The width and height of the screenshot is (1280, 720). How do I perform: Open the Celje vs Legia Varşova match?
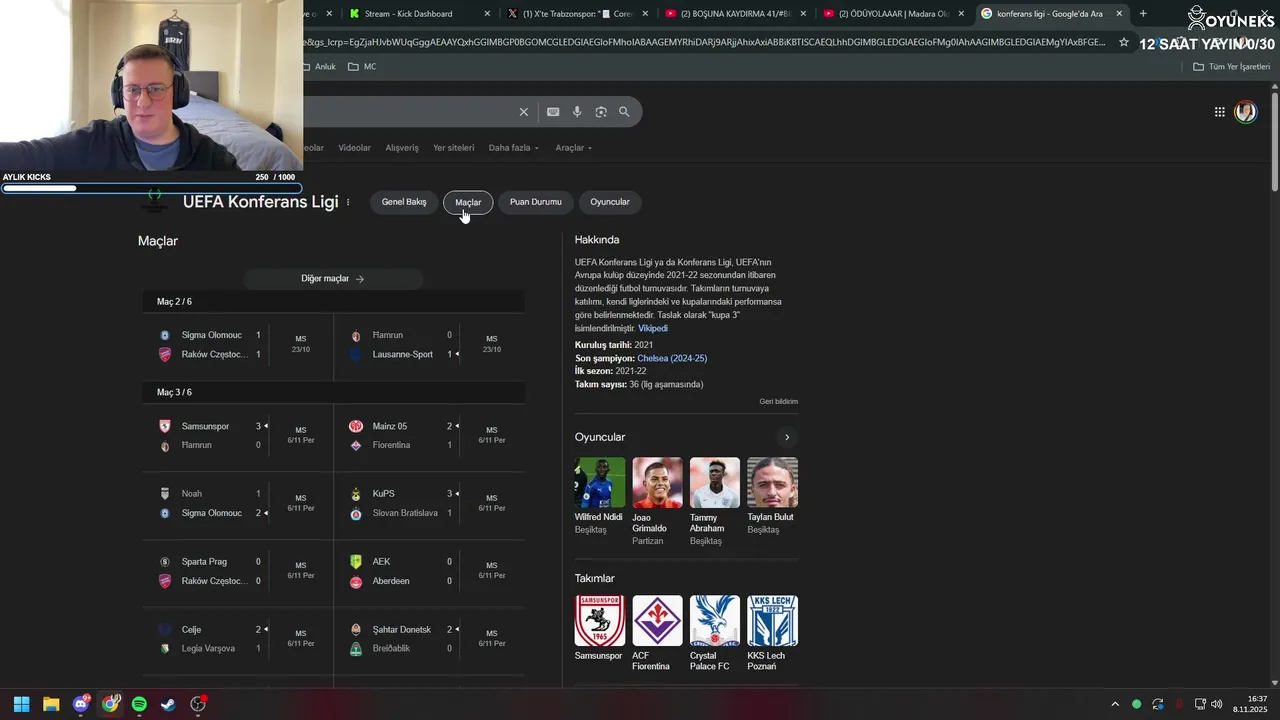238,639
